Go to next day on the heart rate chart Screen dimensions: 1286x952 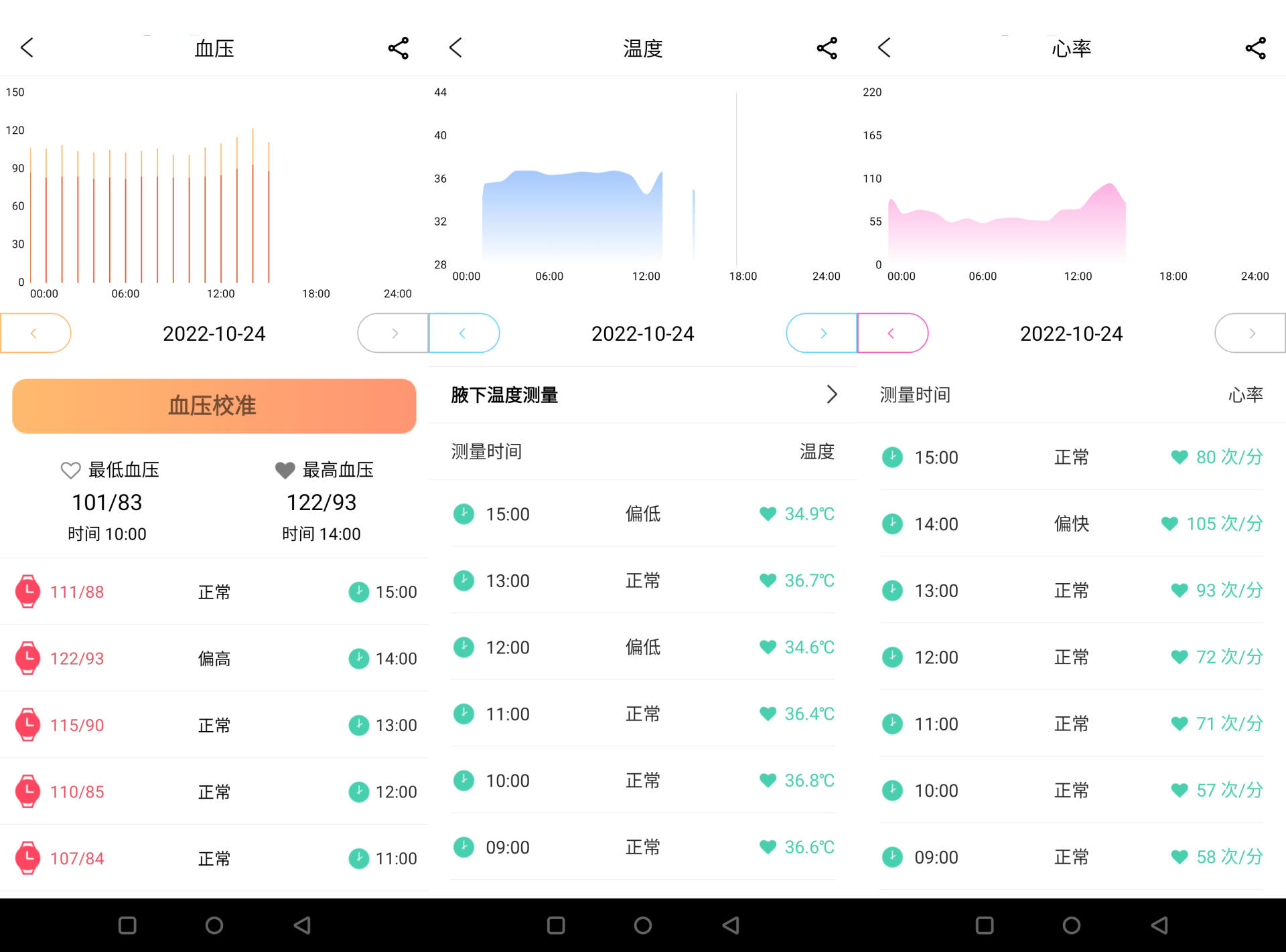[1251, 333]
